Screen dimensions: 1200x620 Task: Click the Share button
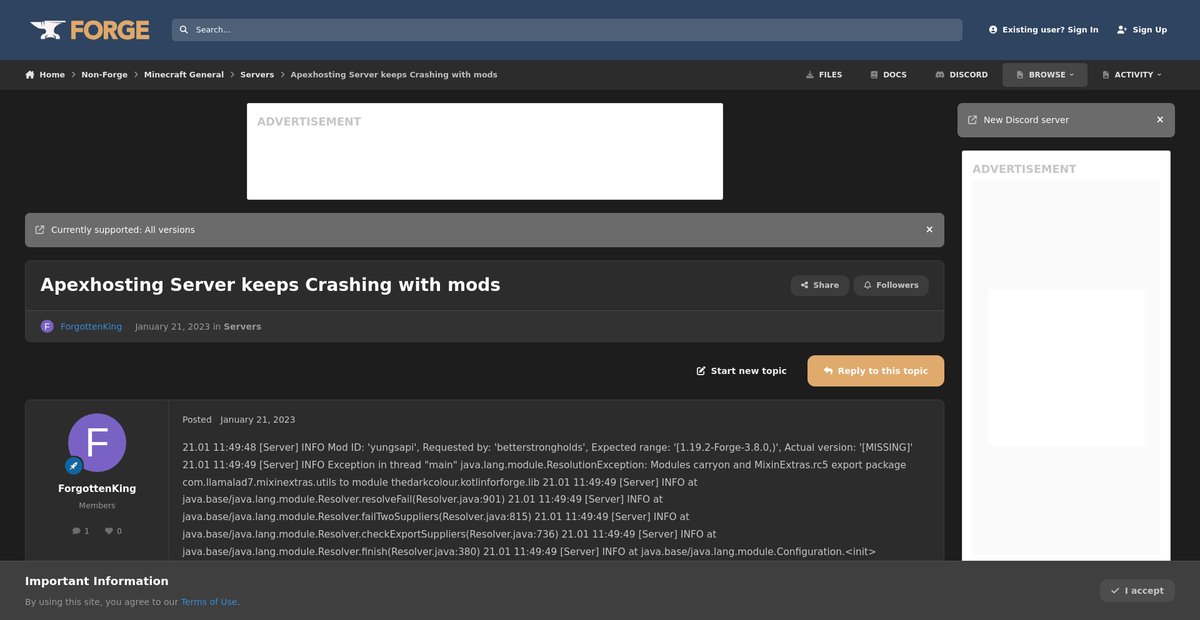(820, 285)
